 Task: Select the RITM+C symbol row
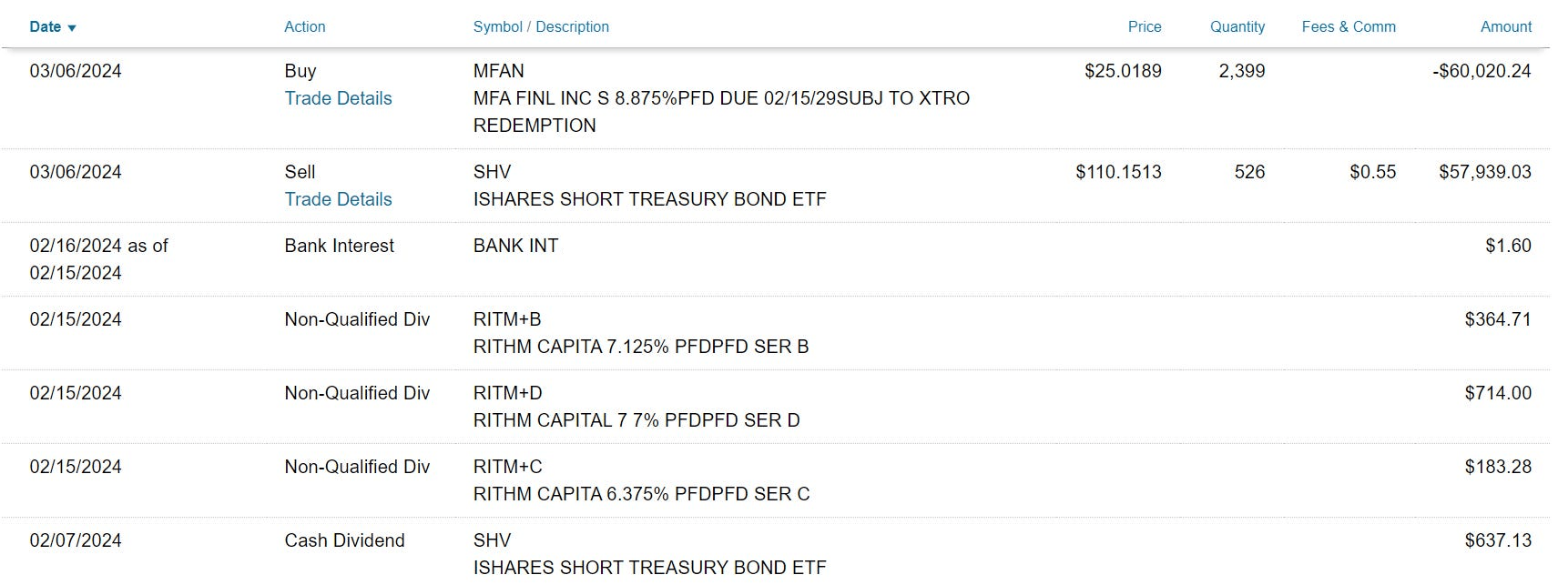tap(507, 467)
